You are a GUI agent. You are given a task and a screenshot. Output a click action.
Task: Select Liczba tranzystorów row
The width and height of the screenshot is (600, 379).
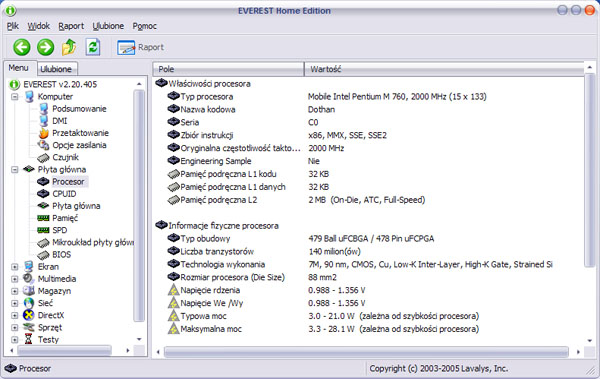(264, 252)
